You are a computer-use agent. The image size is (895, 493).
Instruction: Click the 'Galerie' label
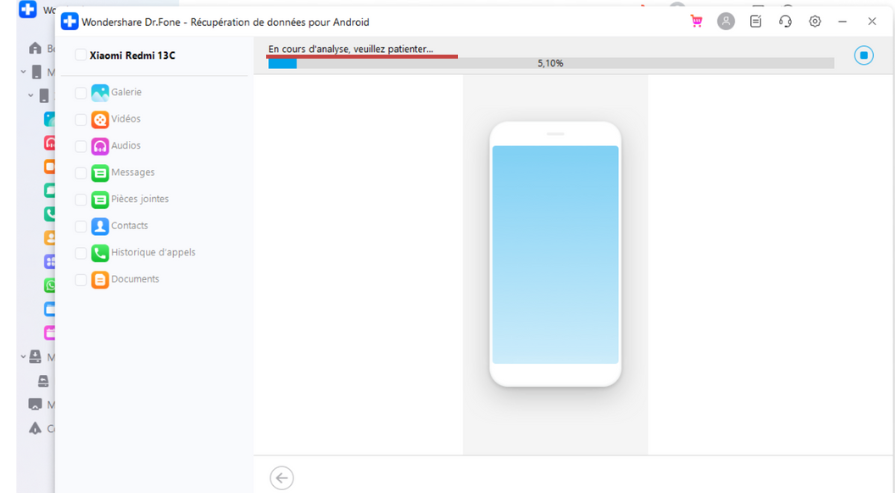click(126, 92)
